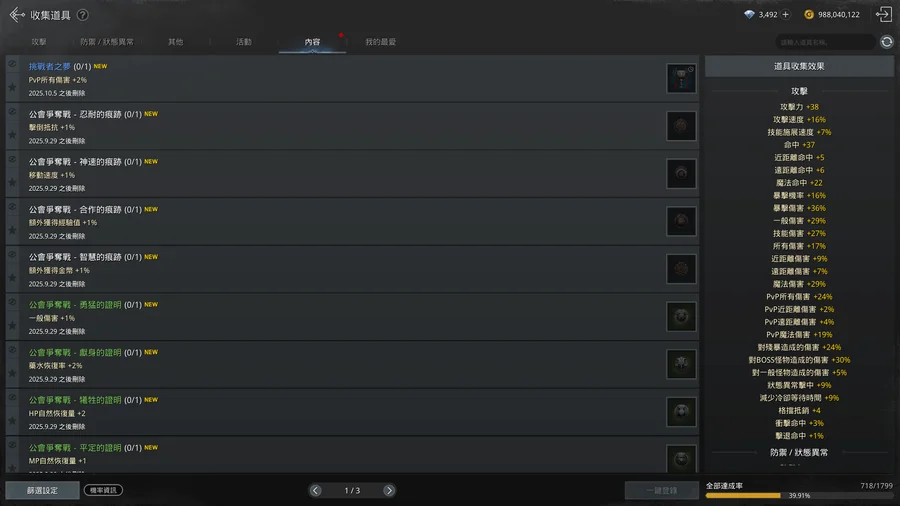Image resolution: width=900 pixels, height=506 pixels.
Task: Toggle the eye icon on 合作的痕跡 row
Action: point(12,207)
